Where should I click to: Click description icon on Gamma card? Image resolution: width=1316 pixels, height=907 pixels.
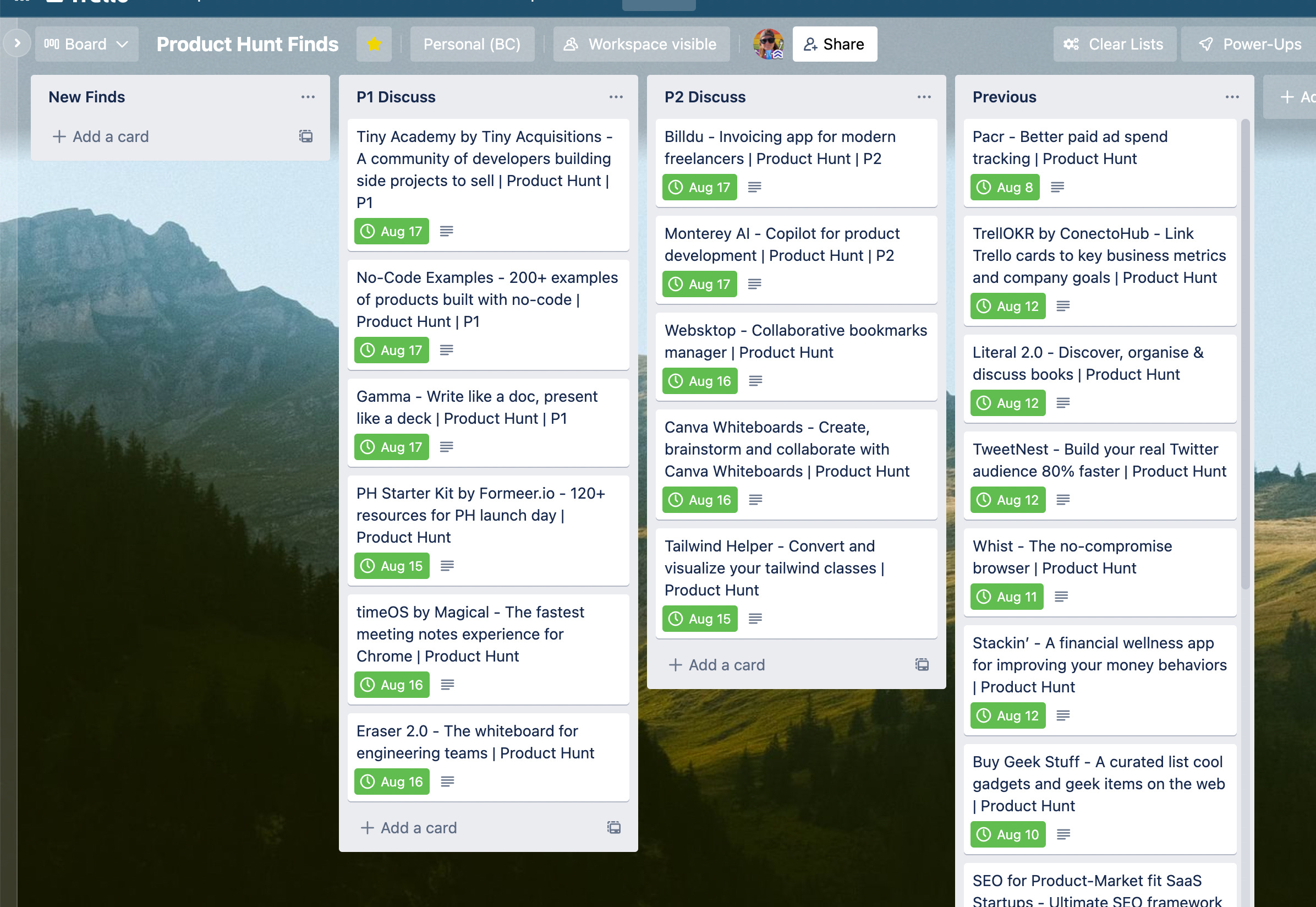[446, 447]
